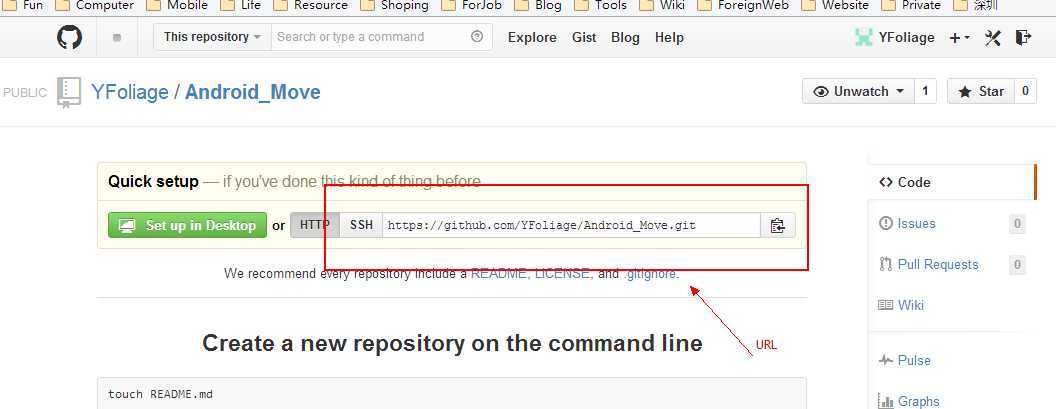Click the Pull Requests count badge 0
1056x409 pixels.
1017,265
